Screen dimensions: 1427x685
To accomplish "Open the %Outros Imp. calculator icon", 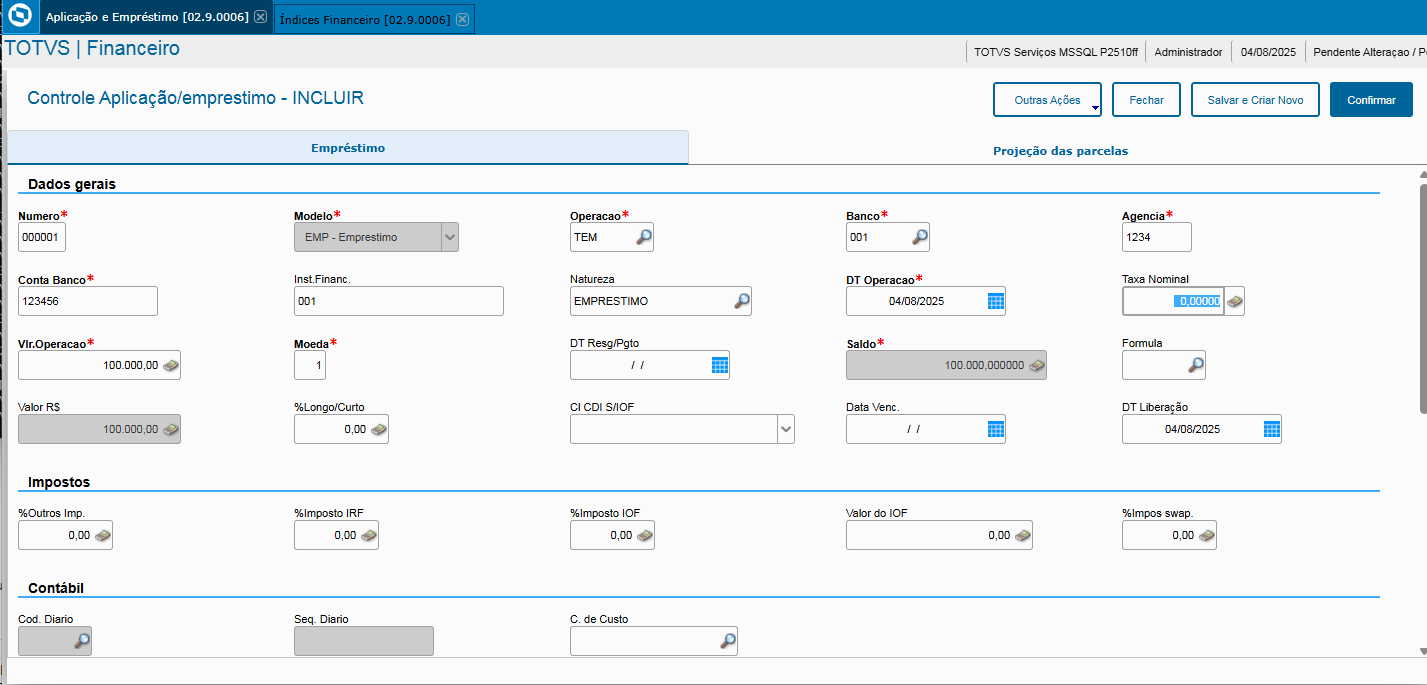I will click(103, 536).
